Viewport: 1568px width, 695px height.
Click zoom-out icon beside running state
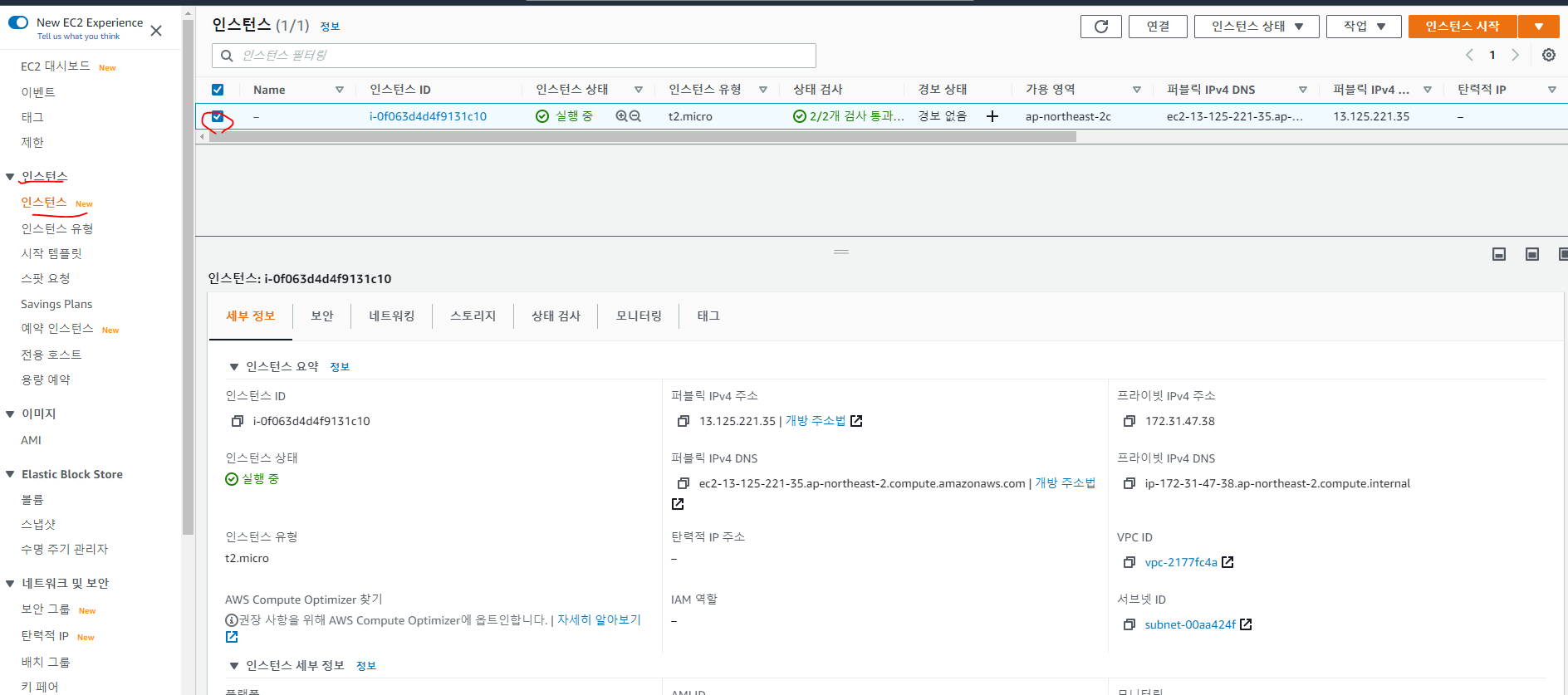click(x=635, y=116)
